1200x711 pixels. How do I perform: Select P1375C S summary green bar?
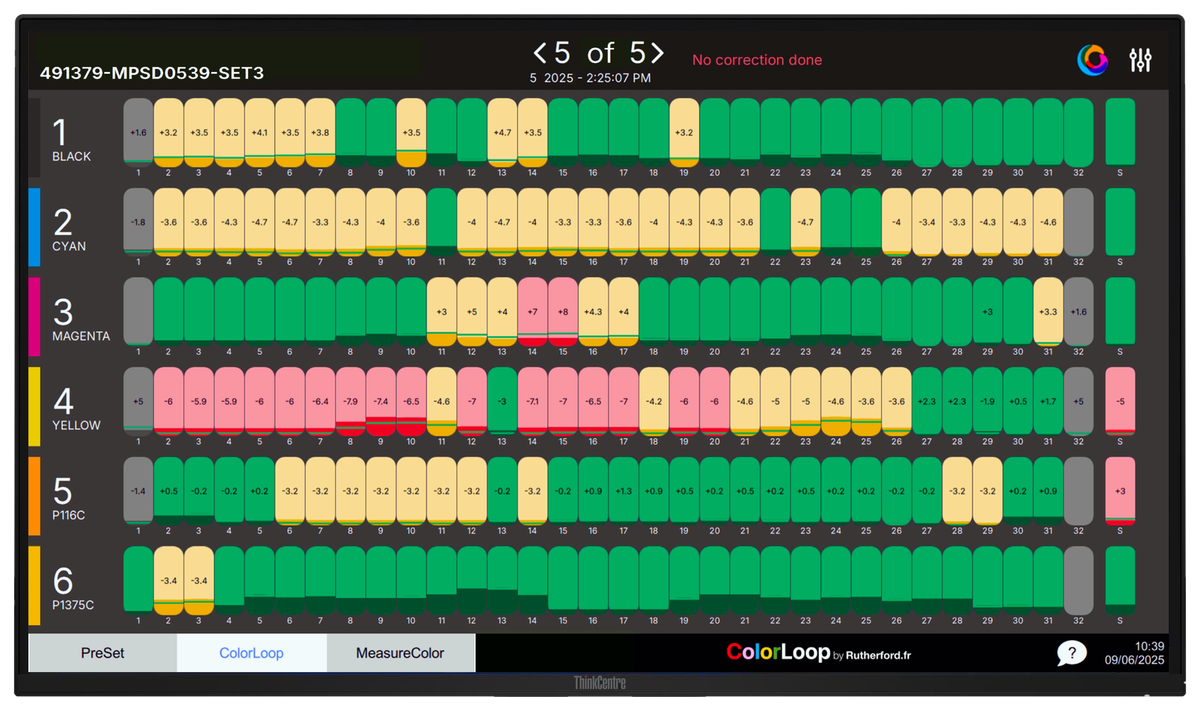[x=1120, y=581]
